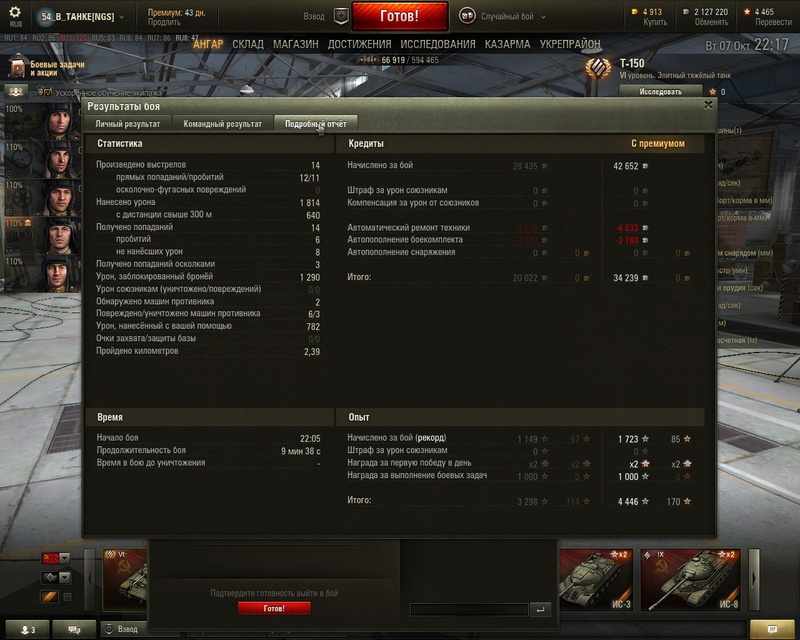The height and width of the screenshot is (640, 800).
Task: Open the chat channels speech-bubble icon
Action: click(74, 629)
